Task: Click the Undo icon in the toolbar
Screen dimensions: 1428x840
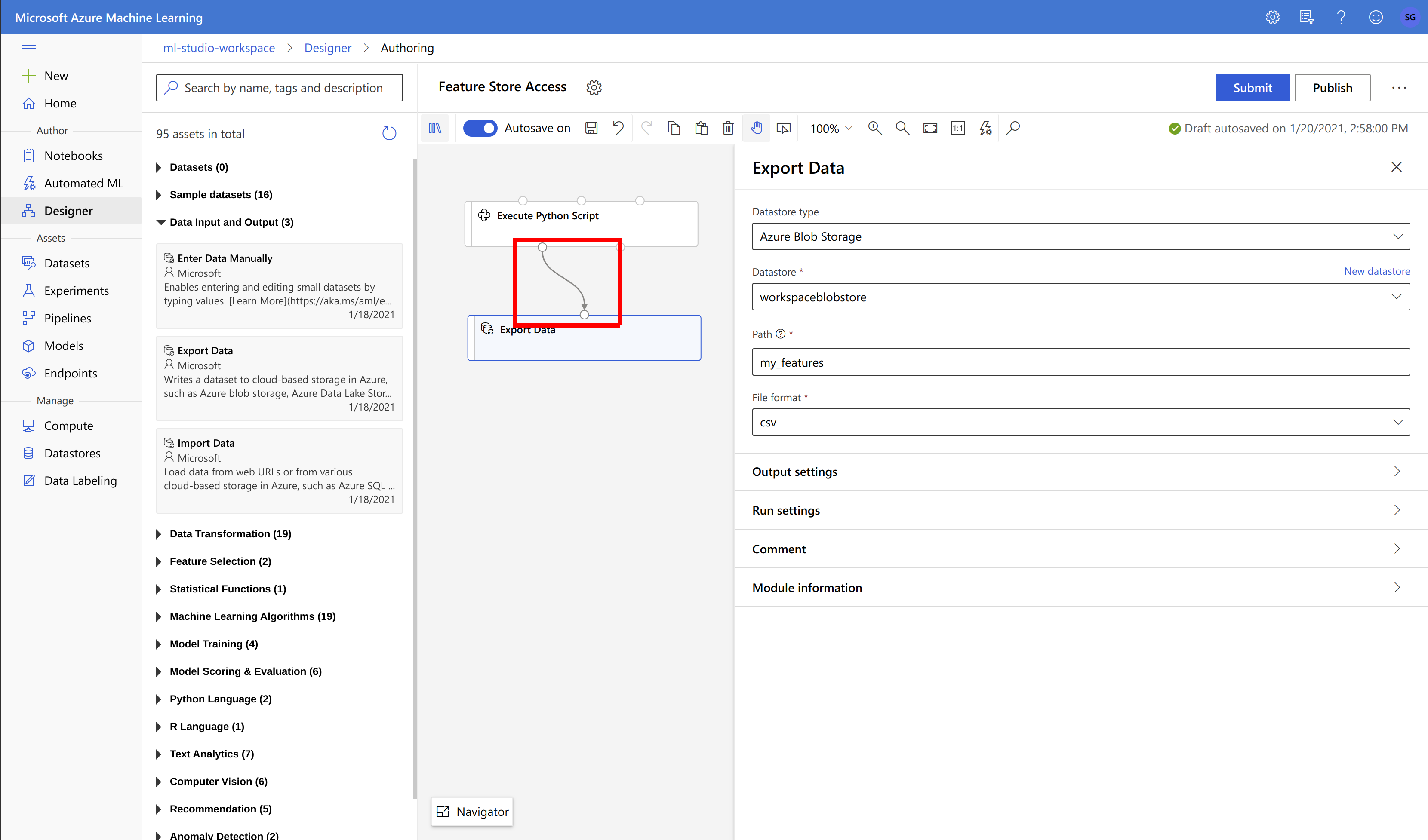Action: [x=619, y=128]
